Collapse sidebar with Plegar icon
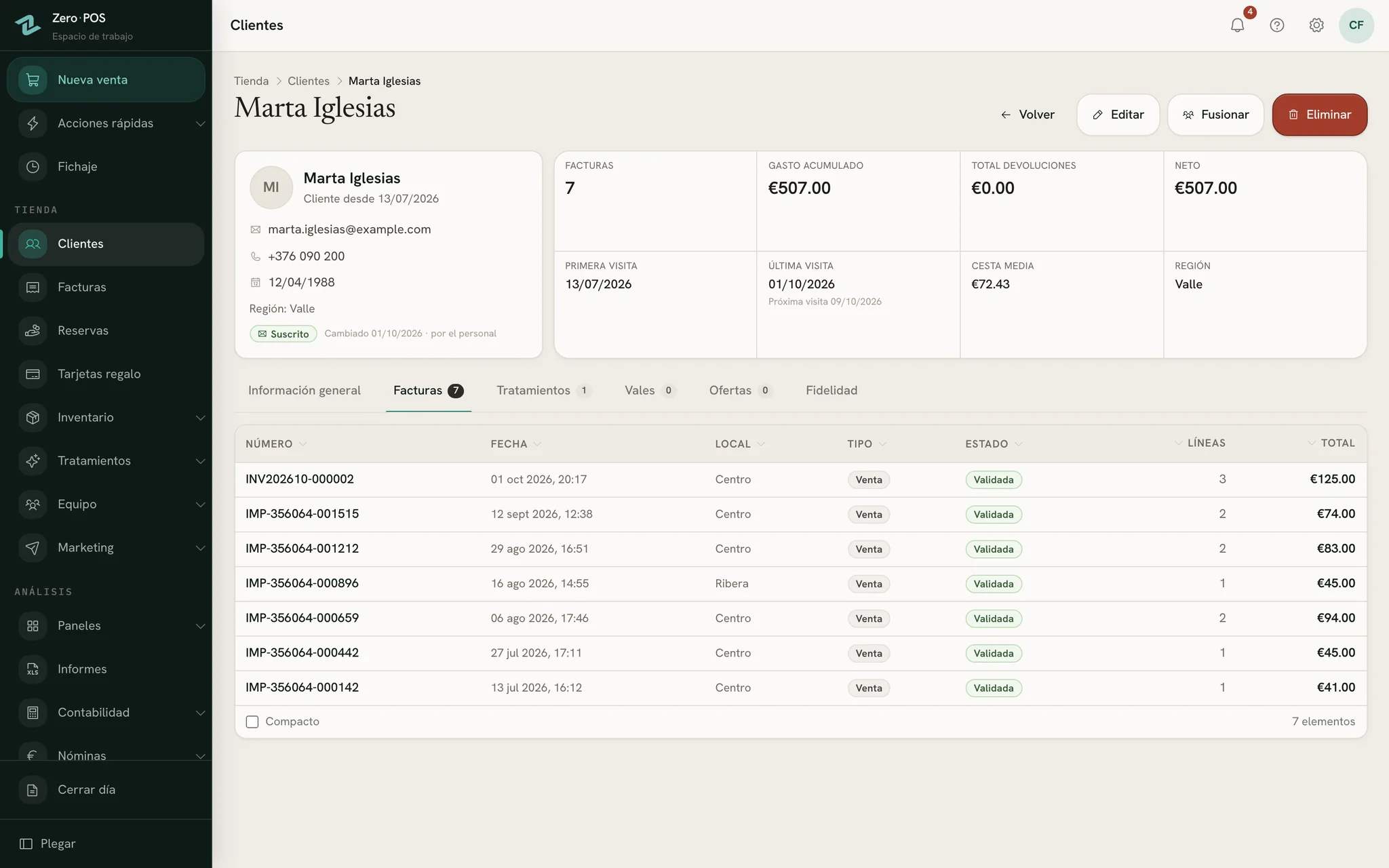 pyautogui.click(x=26, y=844)
